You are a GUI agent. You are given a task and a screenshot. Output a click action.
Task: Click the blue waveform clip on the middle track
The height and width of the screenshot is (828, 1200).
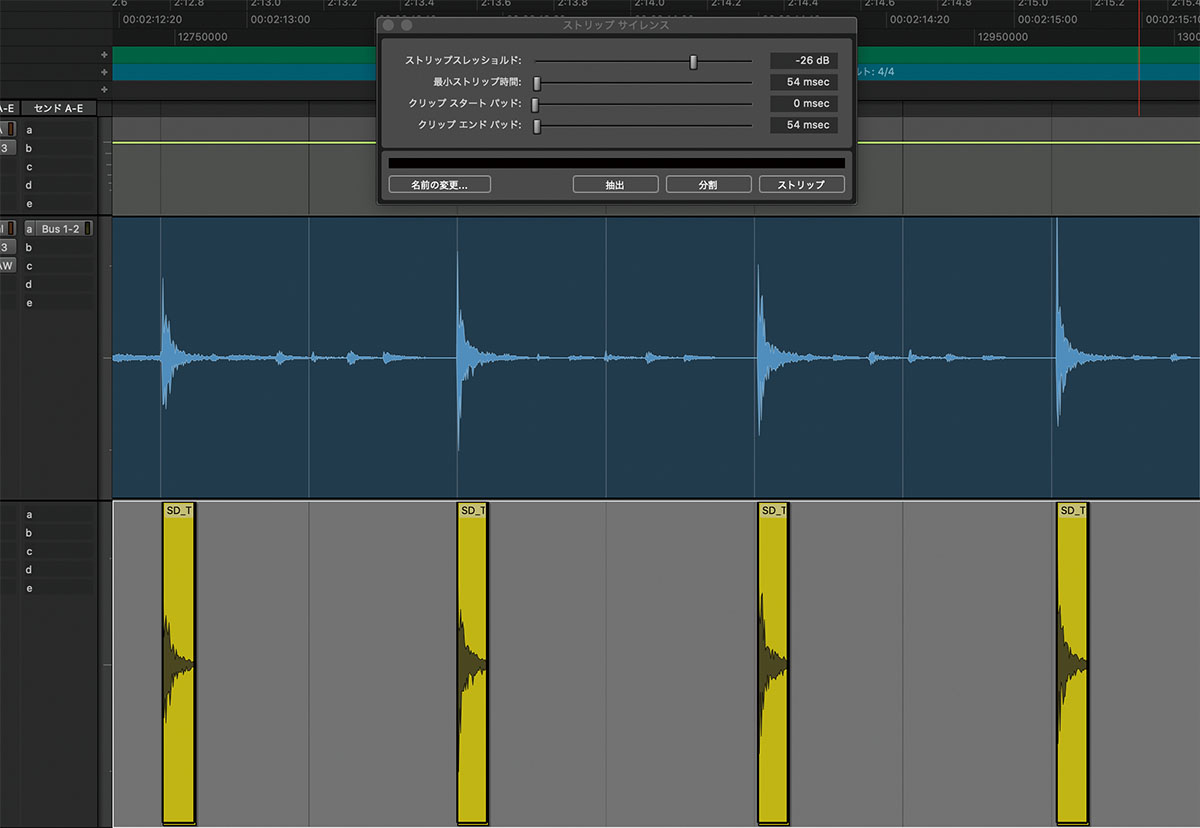coord(656,357)
